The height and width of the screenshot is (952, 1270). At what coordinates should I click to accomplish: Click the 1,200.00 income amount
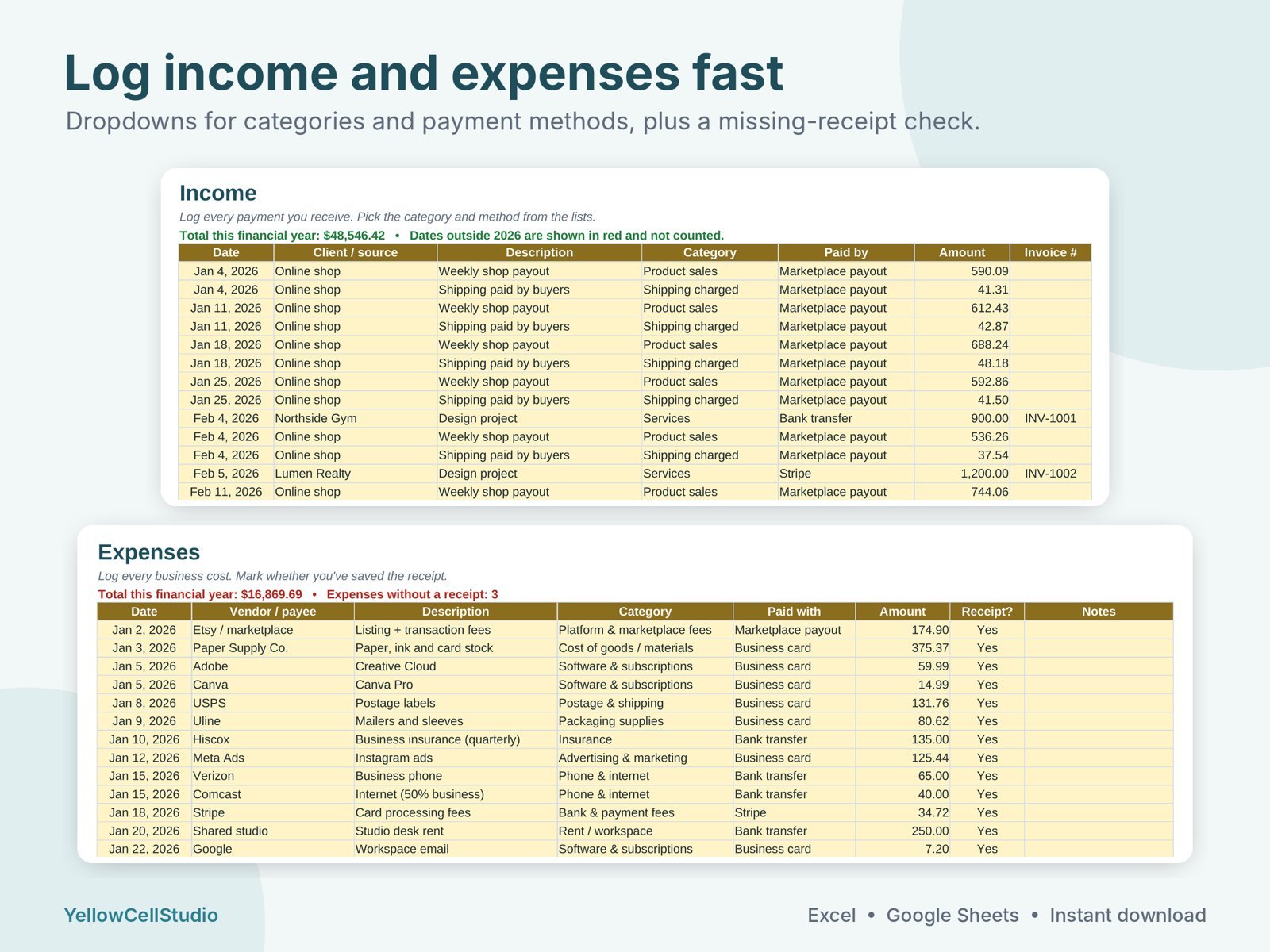pyautogui.click(x=962, y=474)
